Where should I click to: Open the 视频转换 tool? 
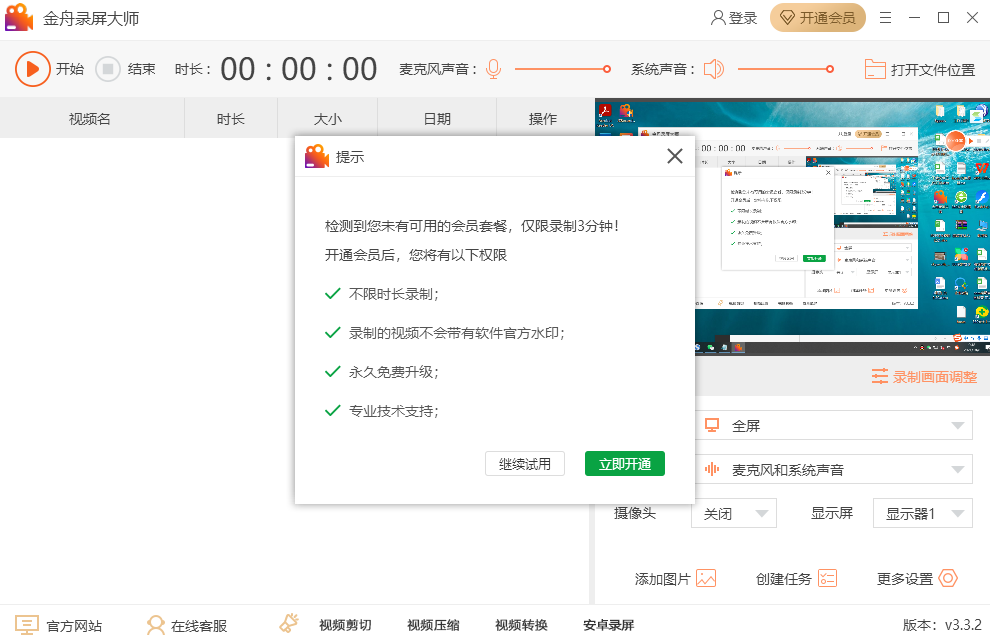521,625
